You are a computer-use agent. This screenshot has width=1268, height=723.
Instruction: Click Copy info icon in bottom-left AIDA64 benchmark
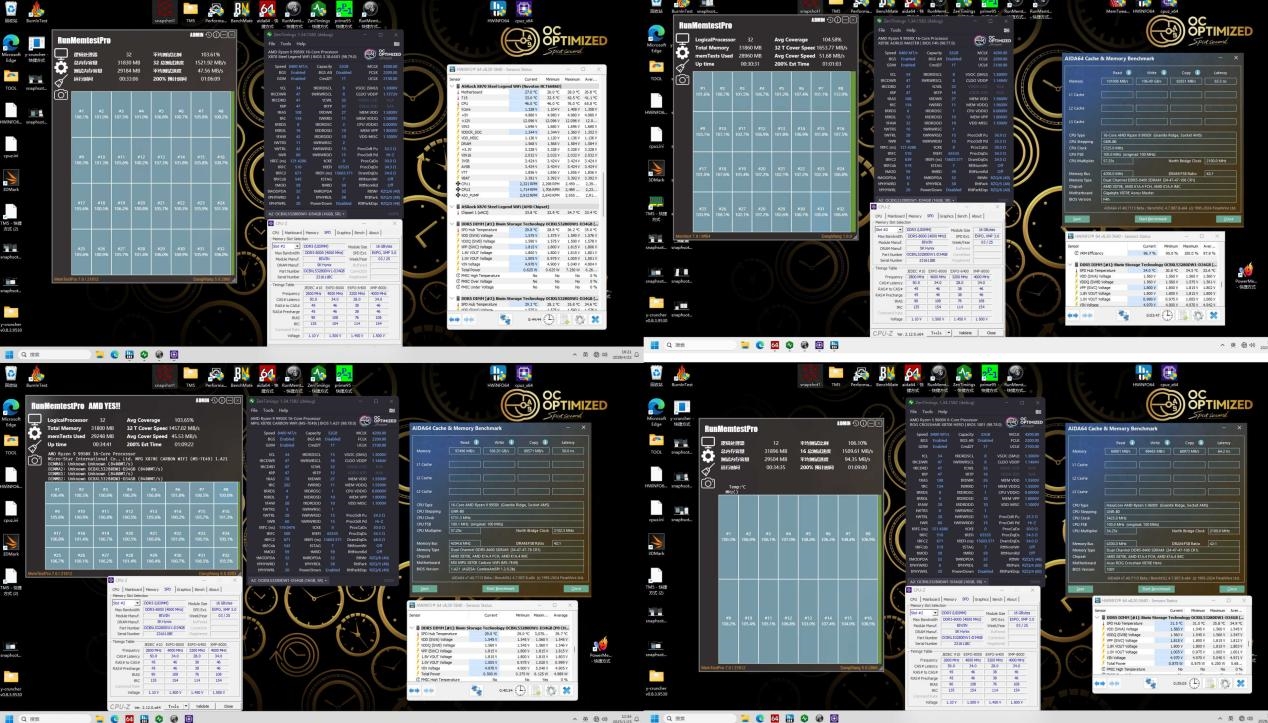coord(544,442)
